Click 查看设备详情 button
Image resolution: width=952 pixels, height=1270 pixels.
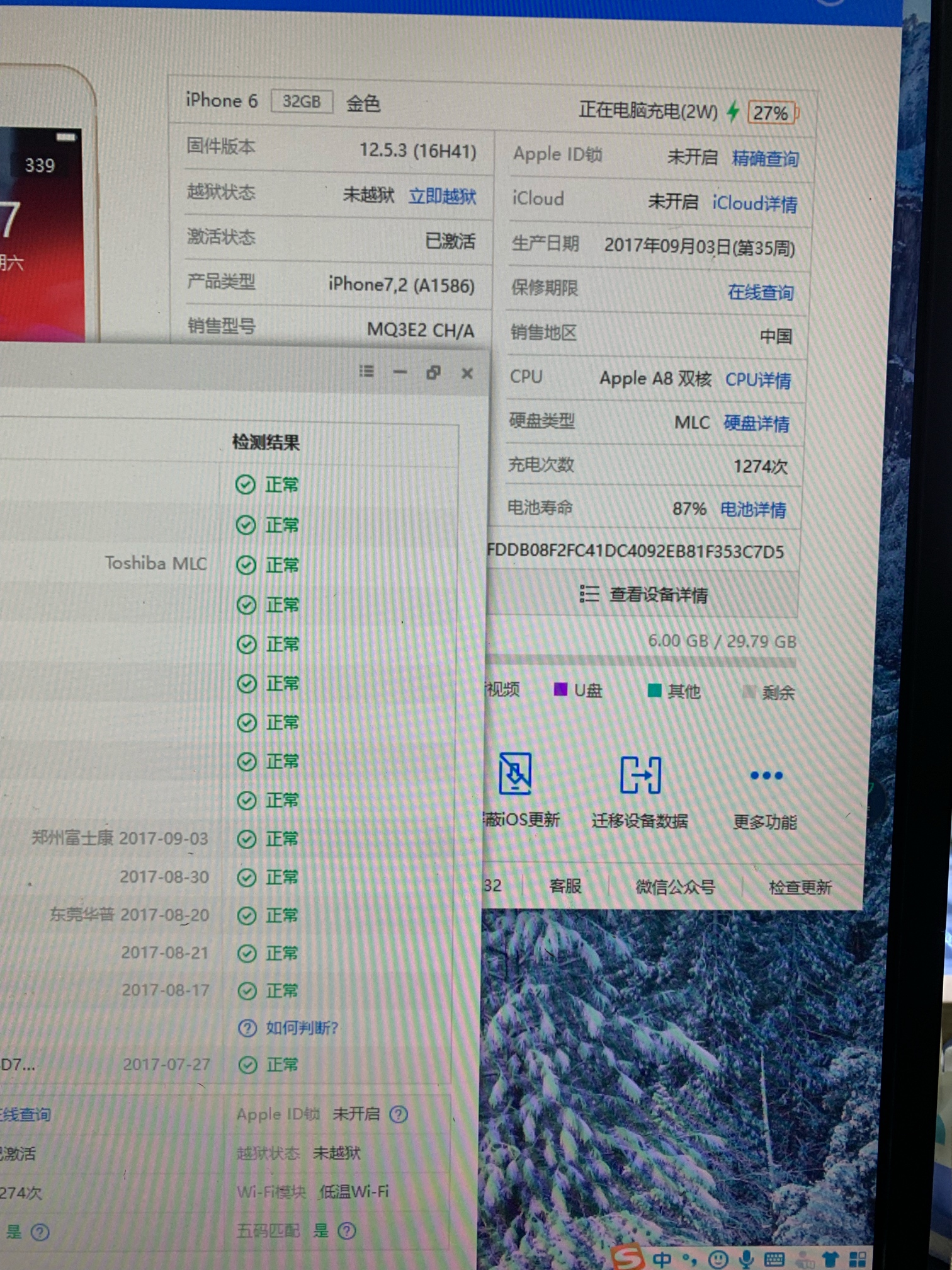tap(643, 594)
